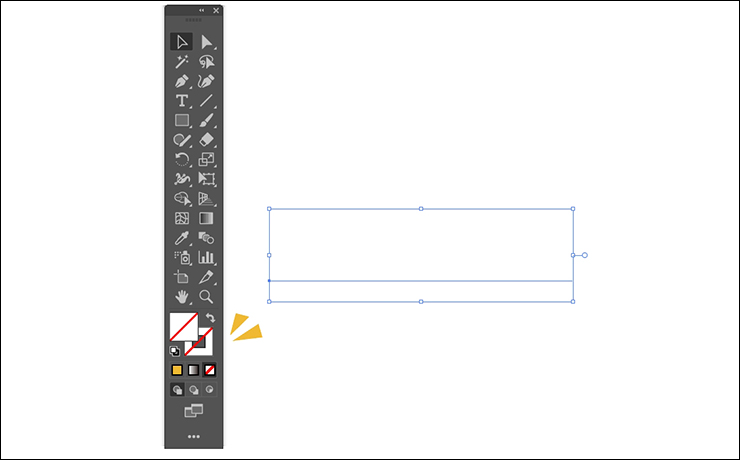
Task: Activate the Eyedropper tool
Action: 182,238
